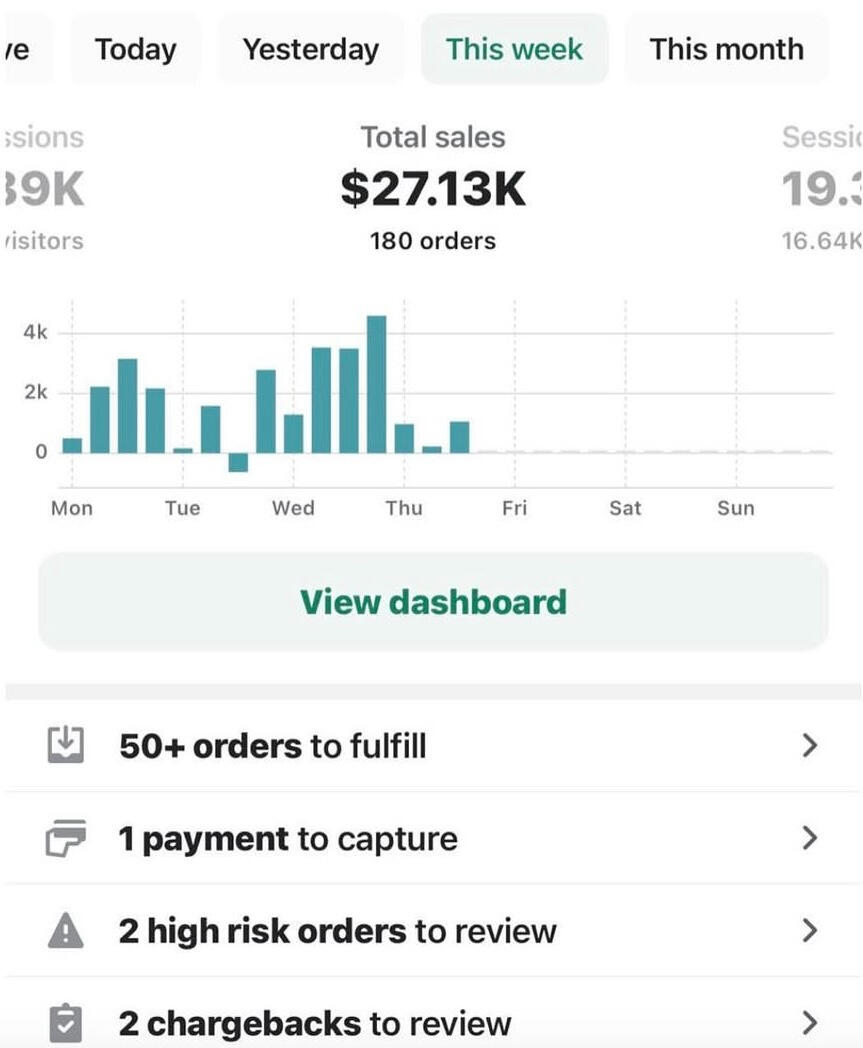Expand the 2 high risk orders chevron
Image resolution: width=863 pixels, height=1048 pixels.
[x=810, y=931]
